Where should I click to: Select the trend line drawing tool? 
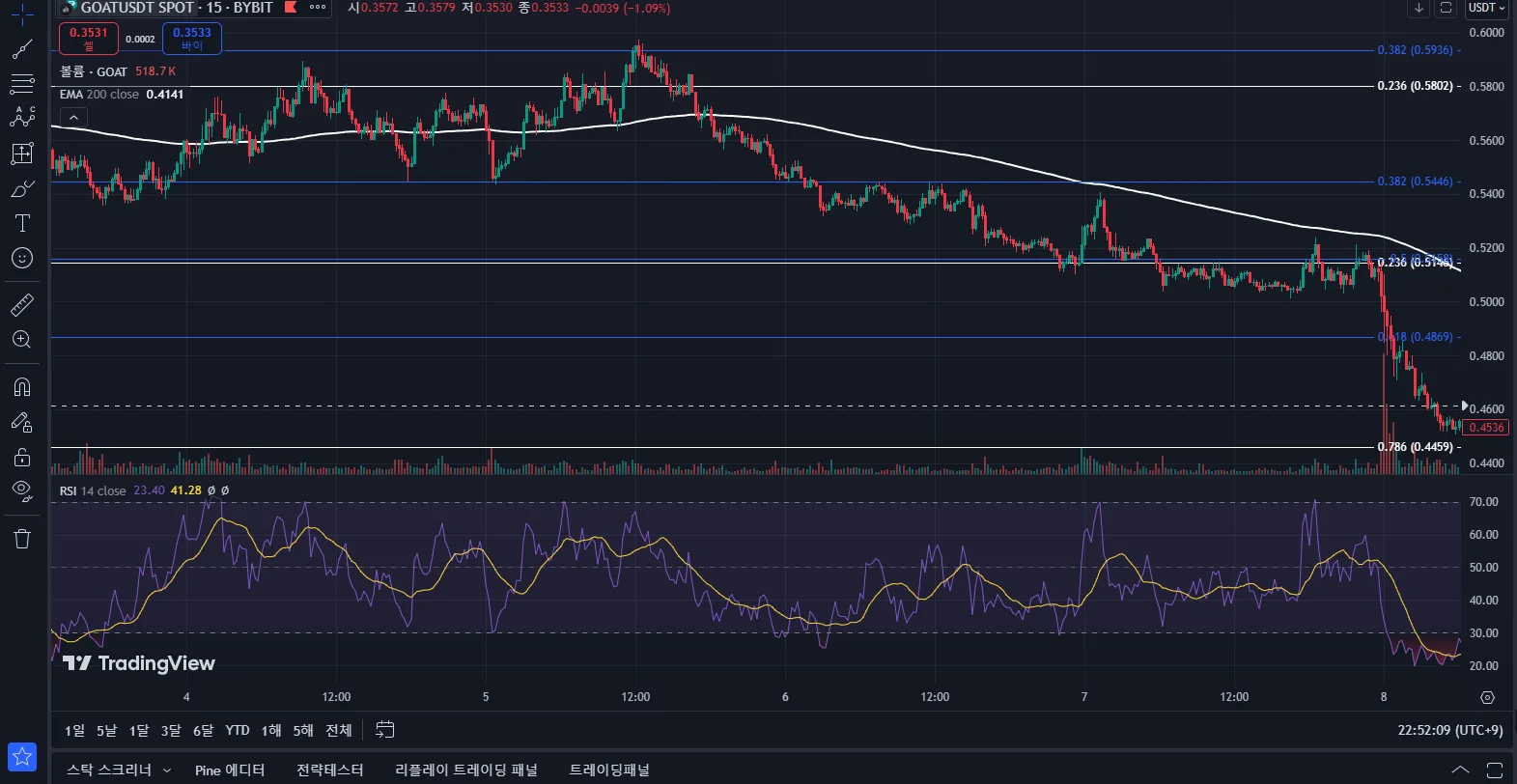click(x=22, y=49)
